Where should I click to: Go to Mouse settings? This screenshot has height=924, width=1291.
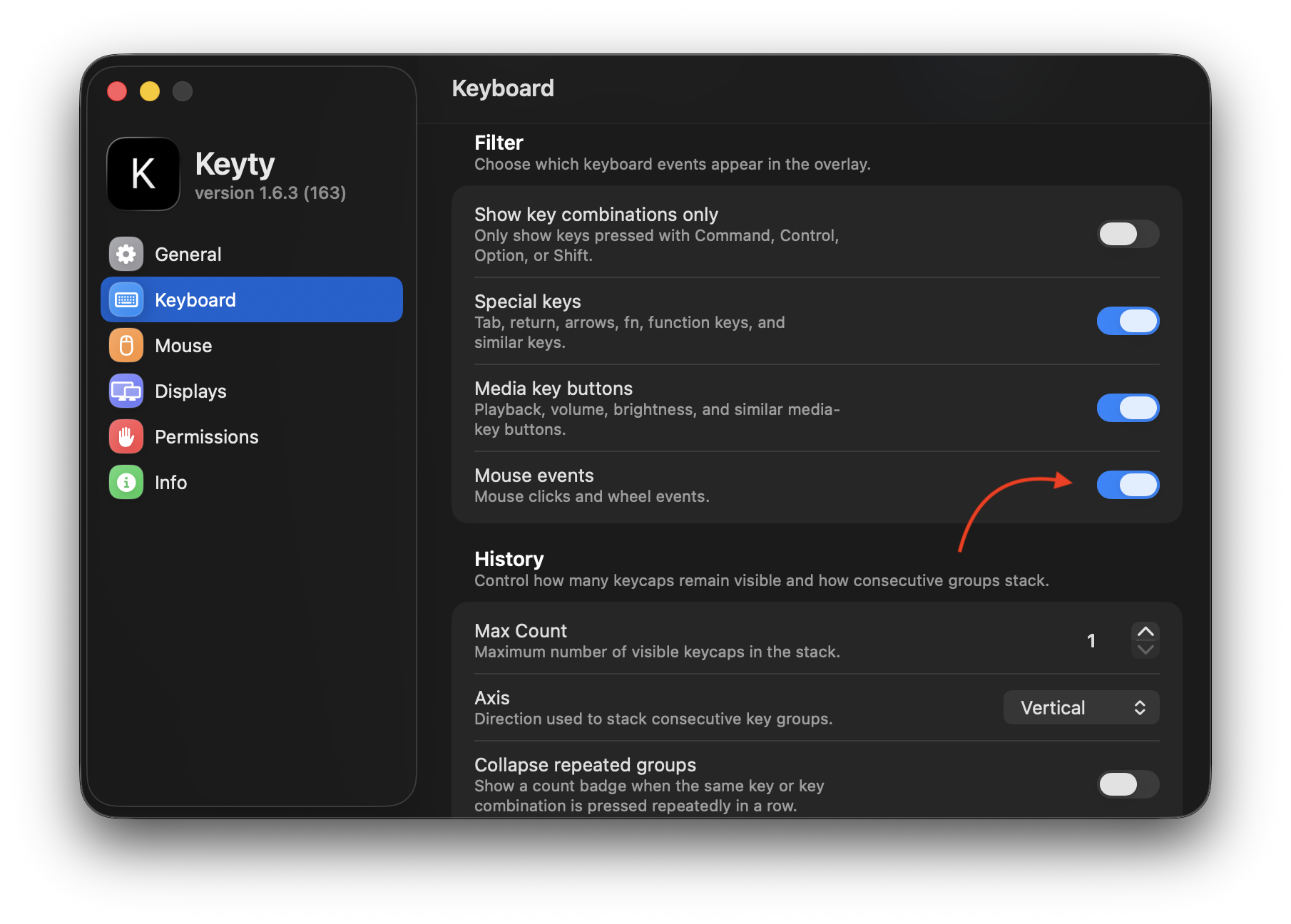(252, 345)
